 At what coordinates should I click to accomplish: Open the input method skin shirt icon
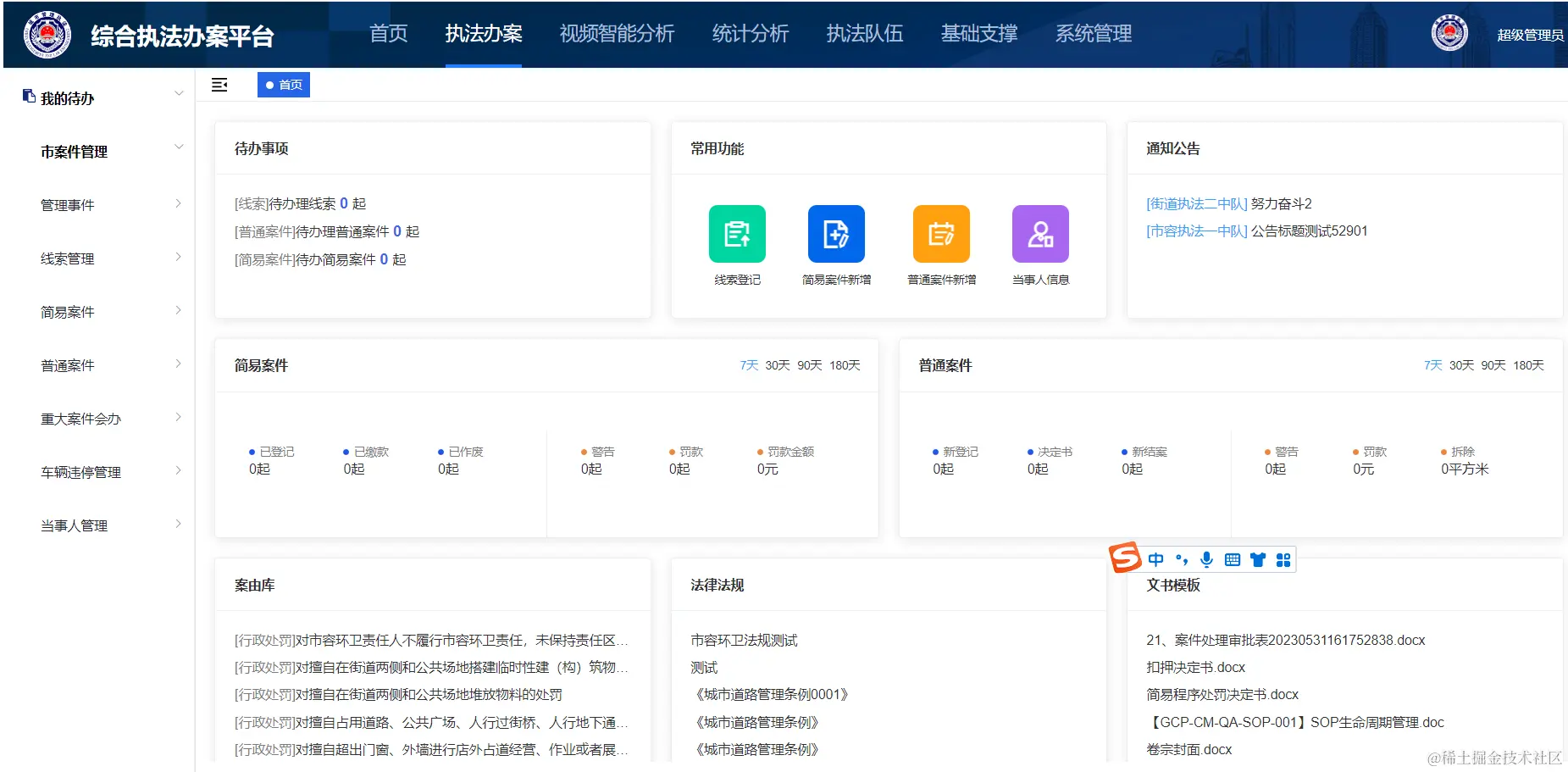tap(1258, 559)
